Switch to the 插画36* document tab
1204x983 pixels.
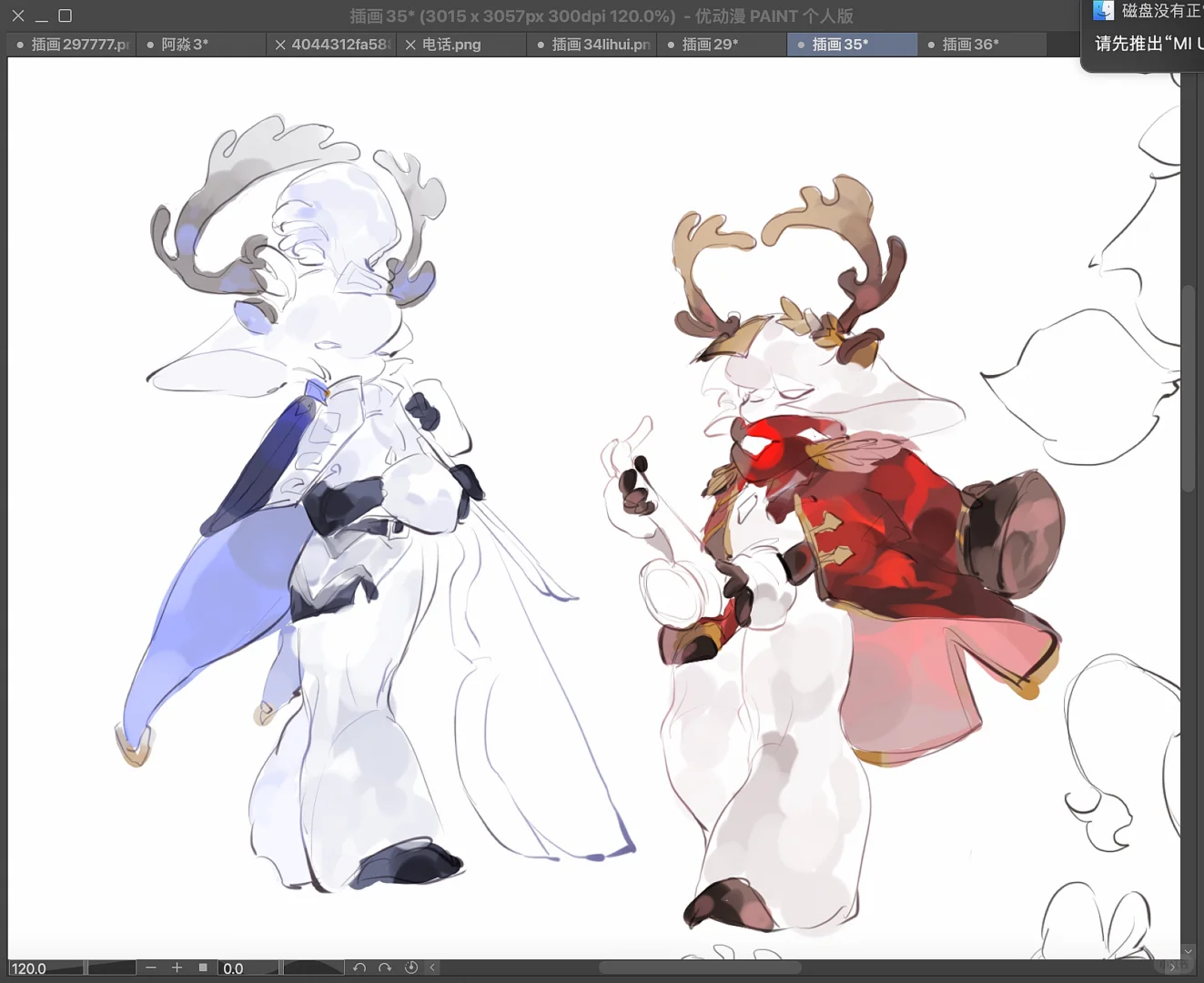983,45
